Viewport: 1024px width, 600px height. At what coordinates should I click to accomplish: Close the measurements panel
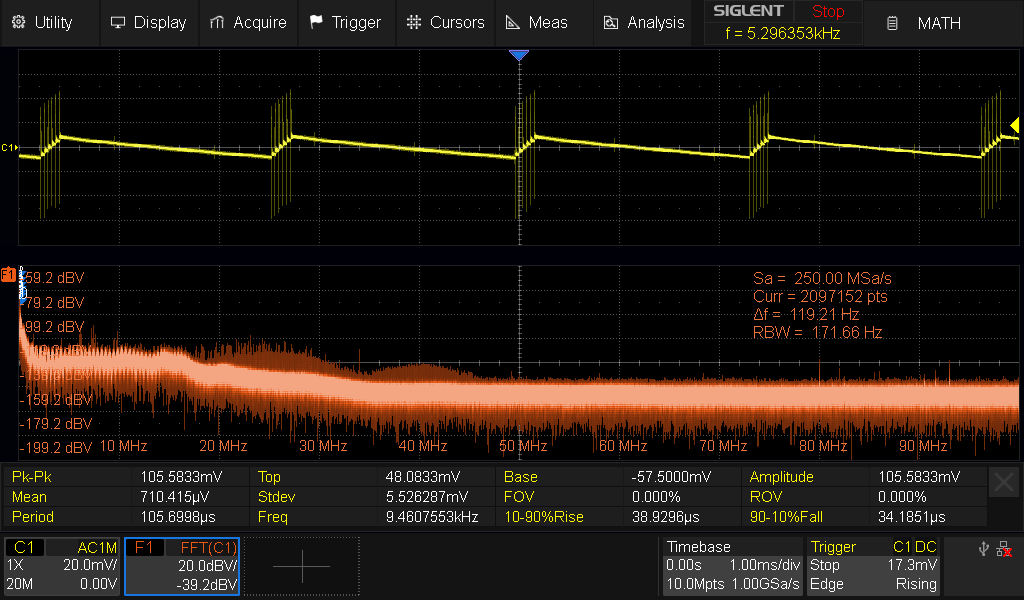(1004, 483)
